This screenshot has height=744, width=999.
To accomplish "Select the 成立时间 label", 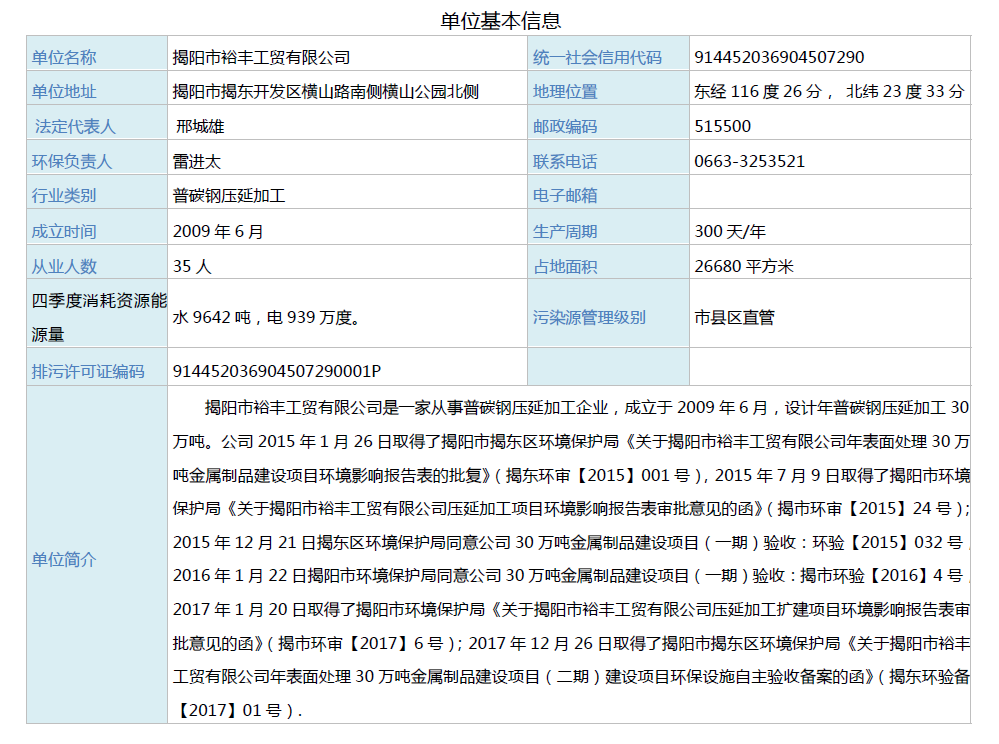I will (x=64, y=231).
